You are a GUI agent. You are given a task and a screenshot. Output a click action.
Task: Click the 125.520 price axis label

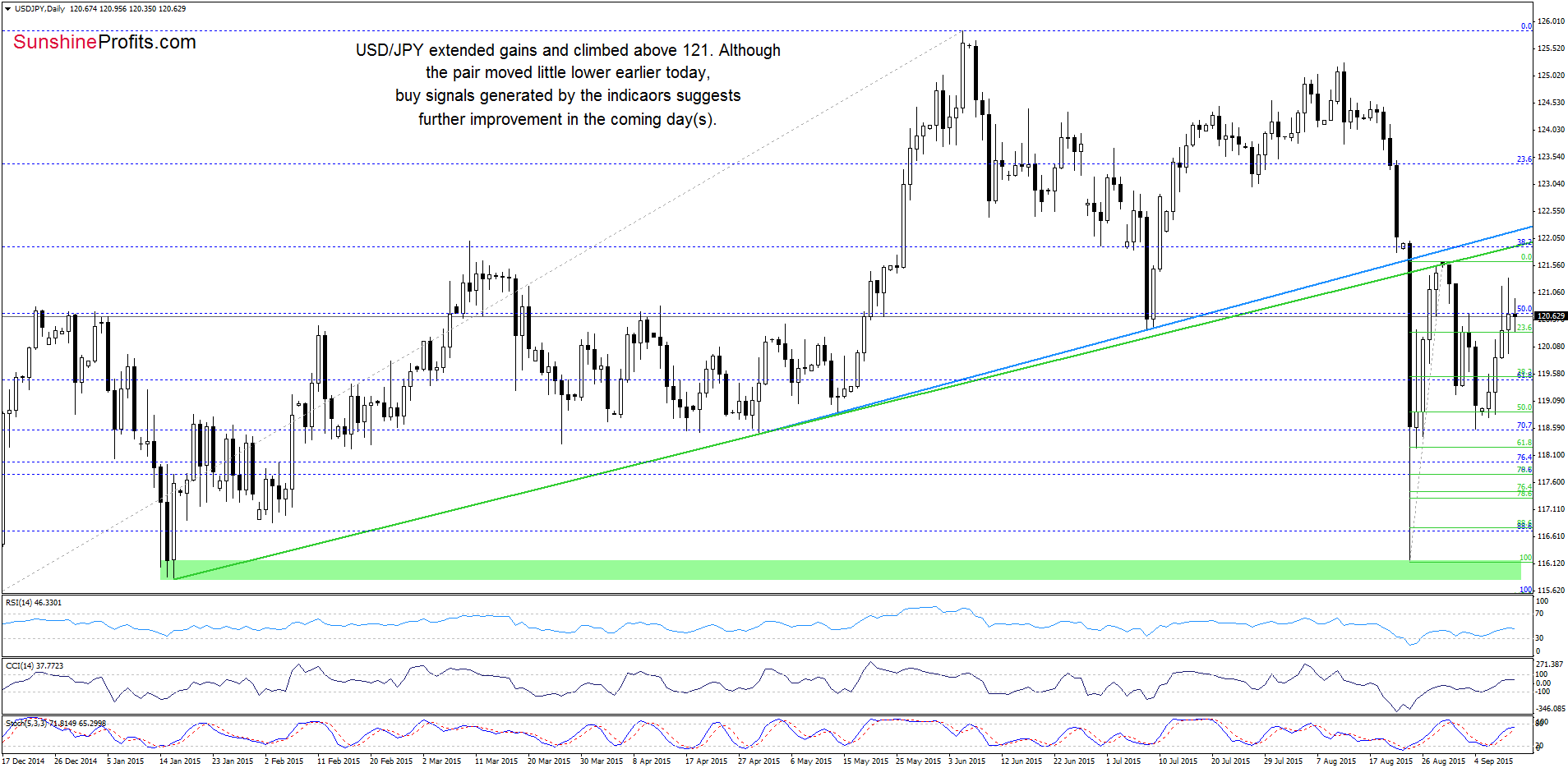(x=1551, y=48)
